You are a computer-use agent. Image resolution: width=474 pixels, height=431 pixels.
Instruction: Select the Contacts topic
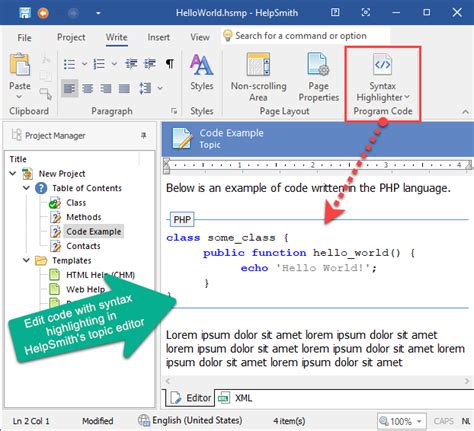pos(83,246)
